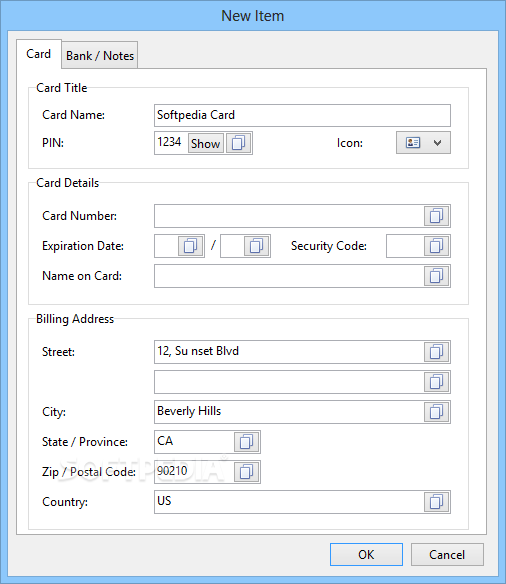Copy the expiration month field
Viewport: 506px width, 584px height.
point(191,246)
